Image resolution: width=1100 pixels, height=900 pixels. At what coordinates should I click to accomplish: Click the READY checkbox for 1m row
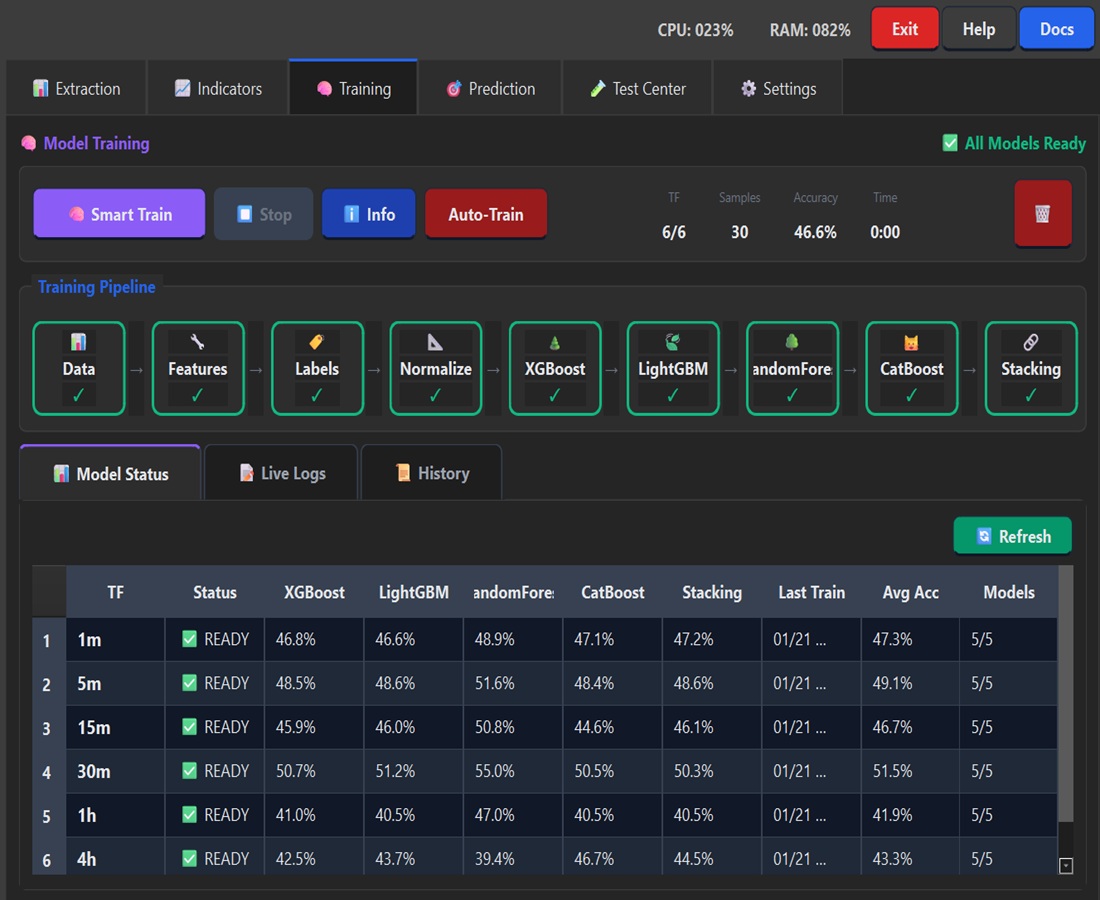(x=189, y=639)
